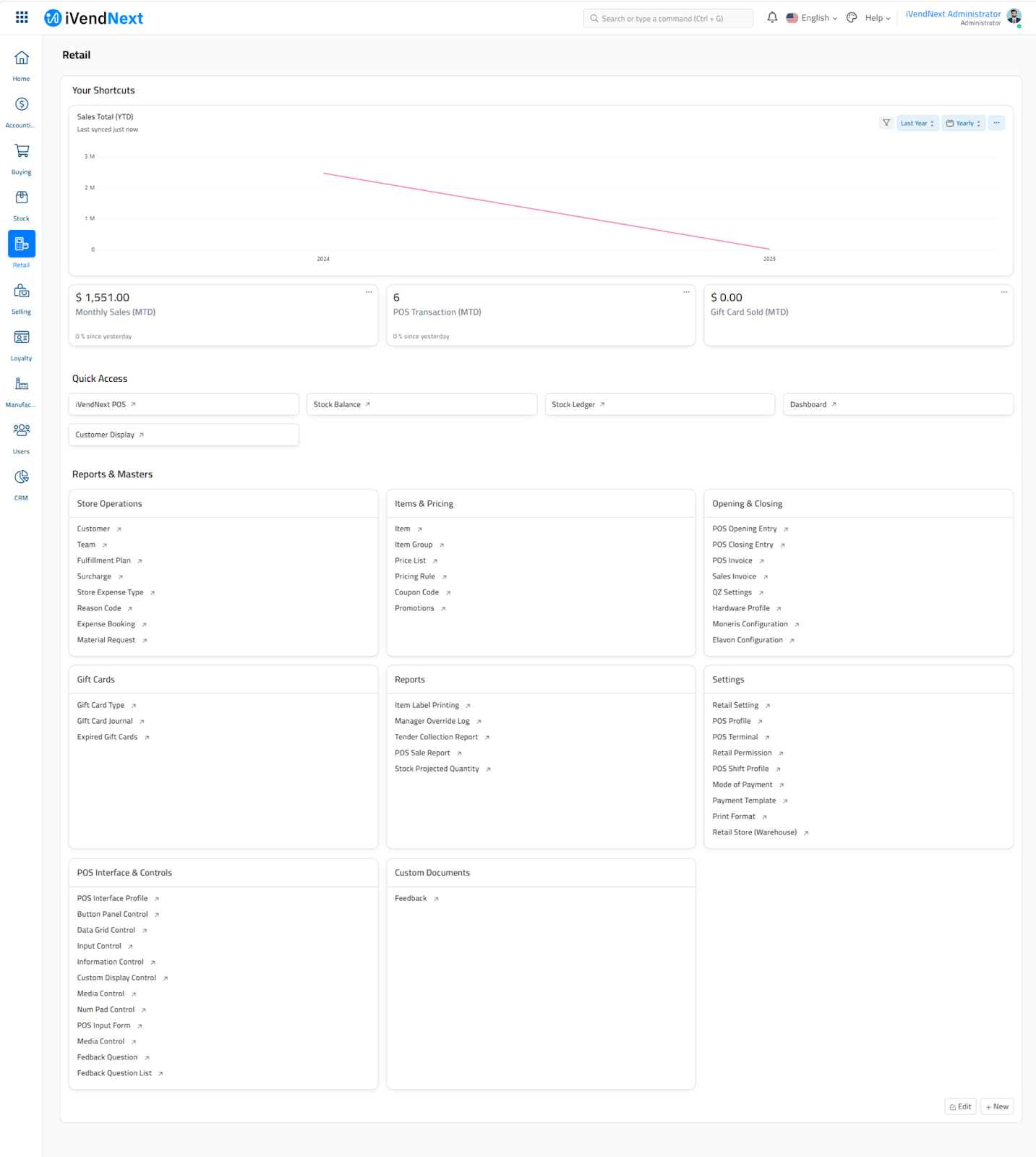Click the Edit workspace button

click(960, 1106)
